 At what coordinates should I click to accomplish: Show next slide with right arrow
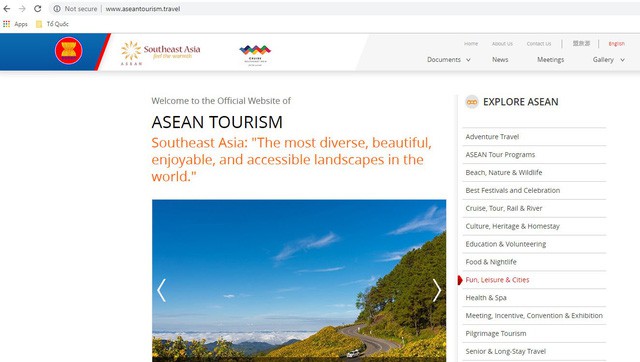tap(437, 290)
